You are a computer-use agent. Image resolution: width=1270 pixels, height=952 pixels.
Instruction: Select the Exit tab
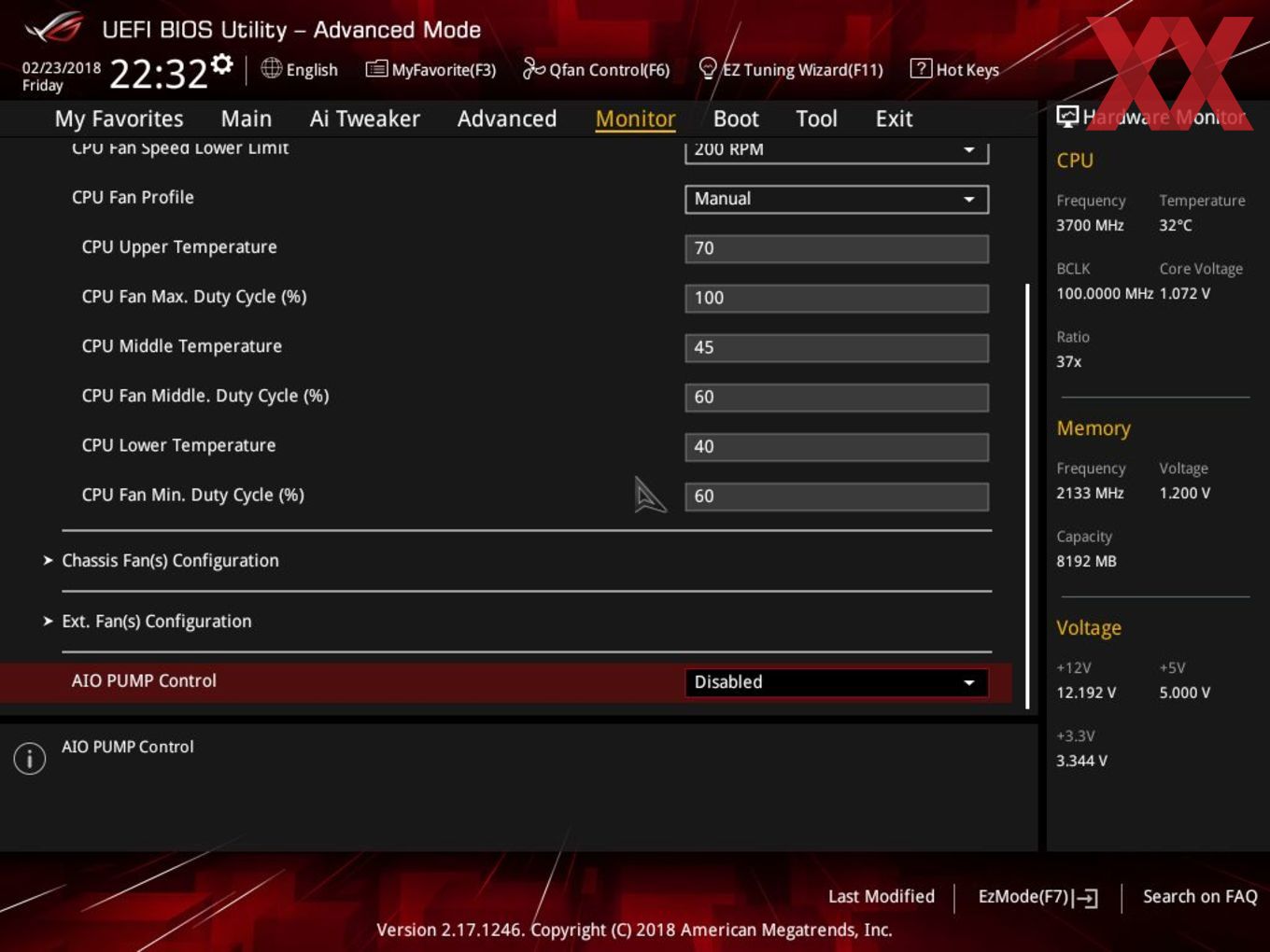click(x=894, y=119)
